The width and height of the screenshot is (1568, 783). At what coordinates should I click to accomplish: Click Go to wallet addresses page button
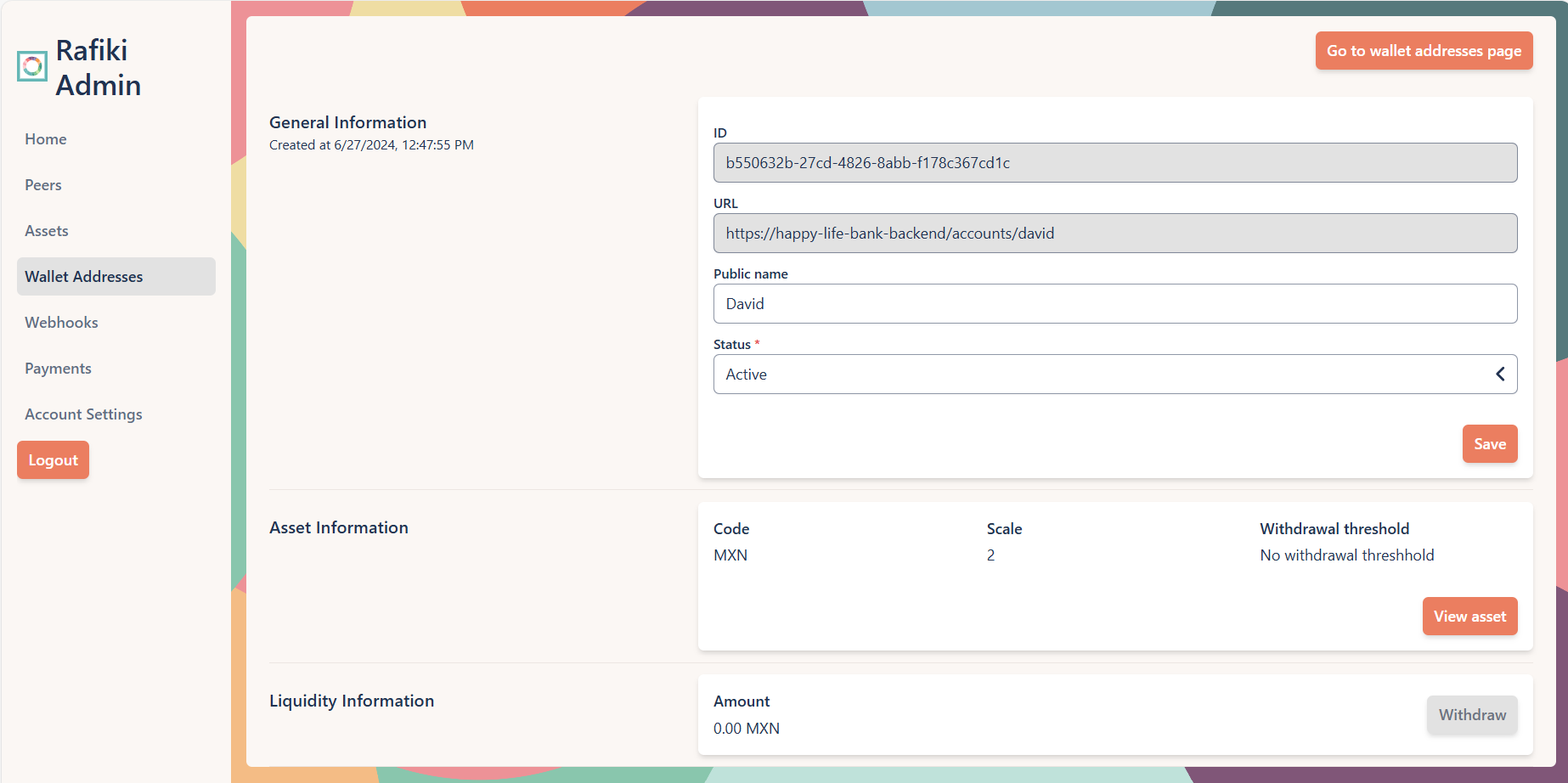pos(1424,51)
